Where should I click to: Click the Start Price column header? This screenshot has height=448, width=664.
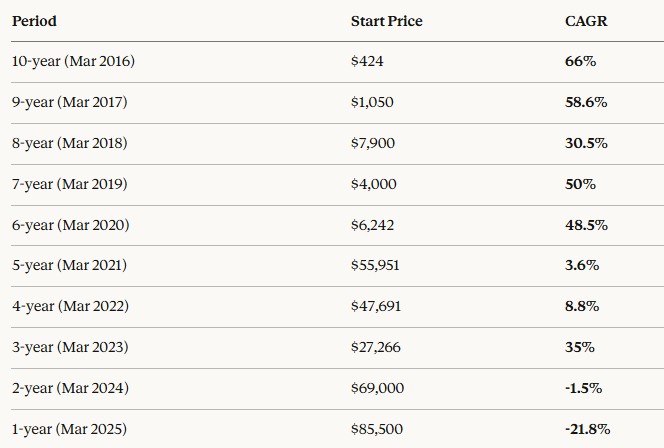387,21
